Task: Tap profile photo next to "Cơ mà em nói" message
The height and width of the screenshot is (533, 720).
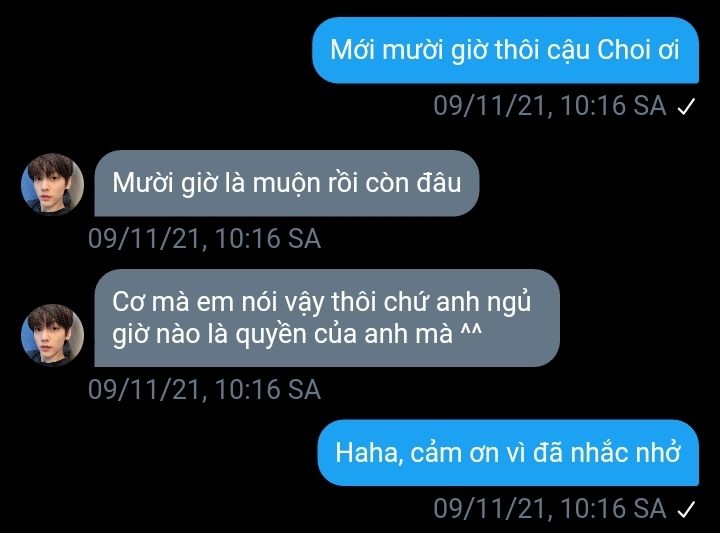Action: [x=52, y=335]
